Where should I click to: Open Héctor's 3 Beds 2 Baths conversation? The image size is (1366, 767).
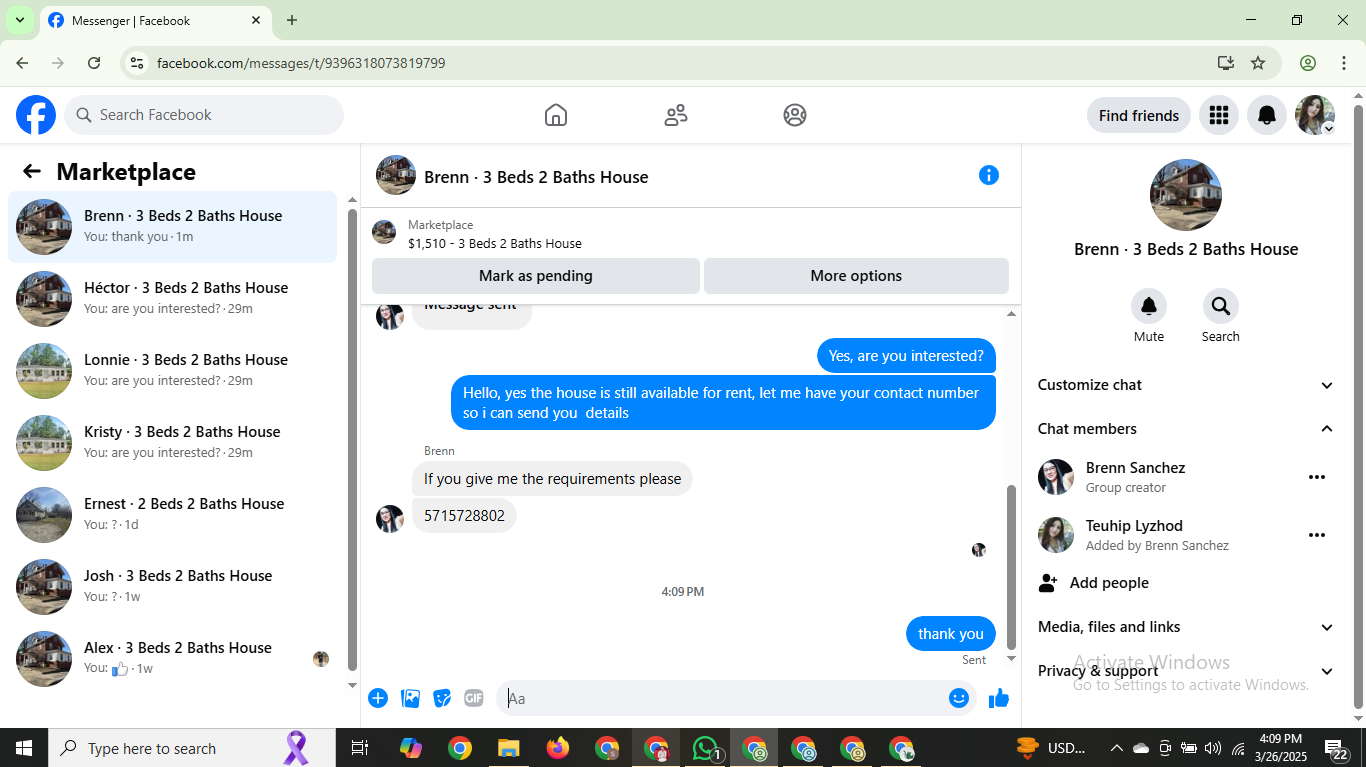172,299
